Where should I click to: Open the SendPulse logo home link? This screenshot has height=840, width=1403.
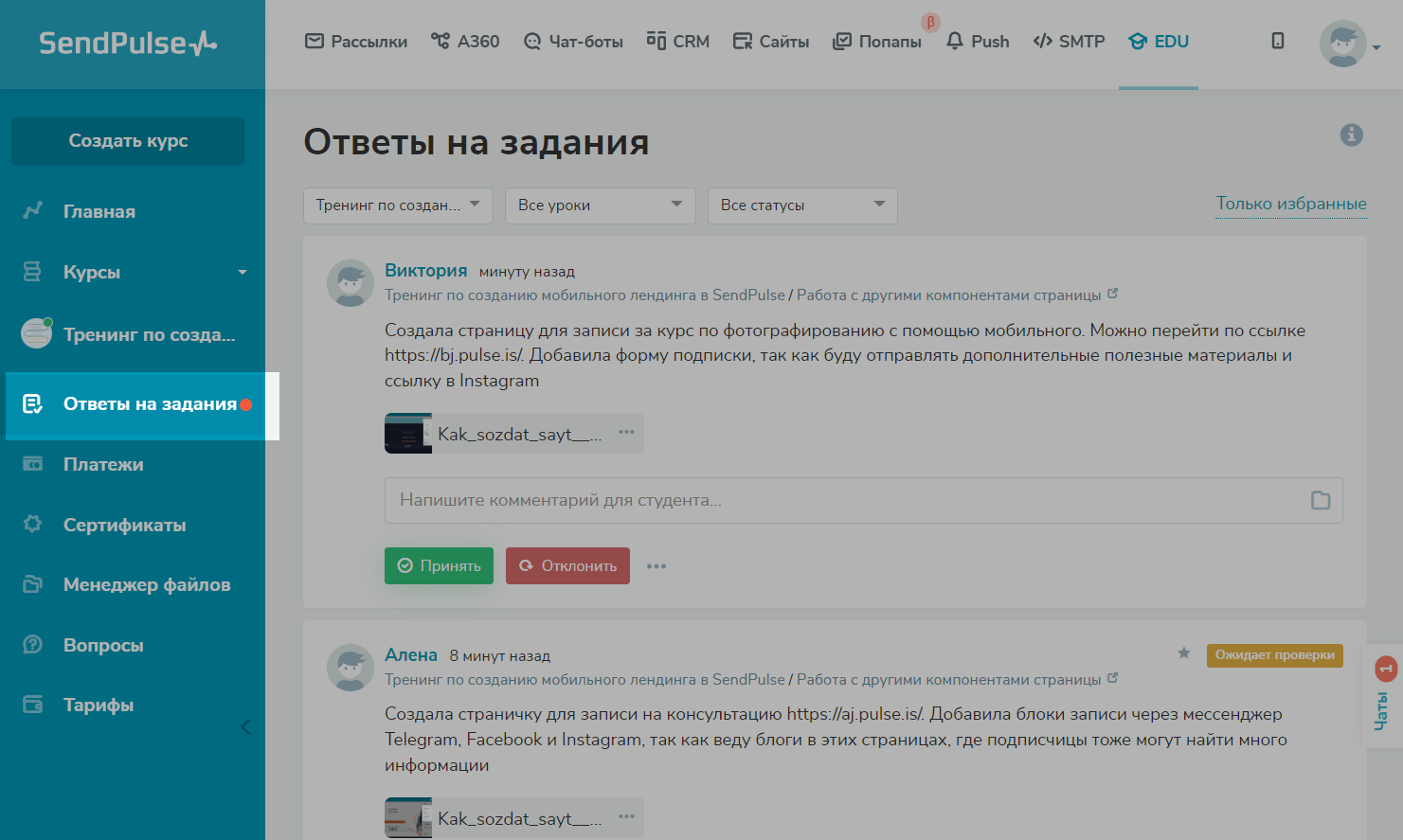click(x=128, y=43)
